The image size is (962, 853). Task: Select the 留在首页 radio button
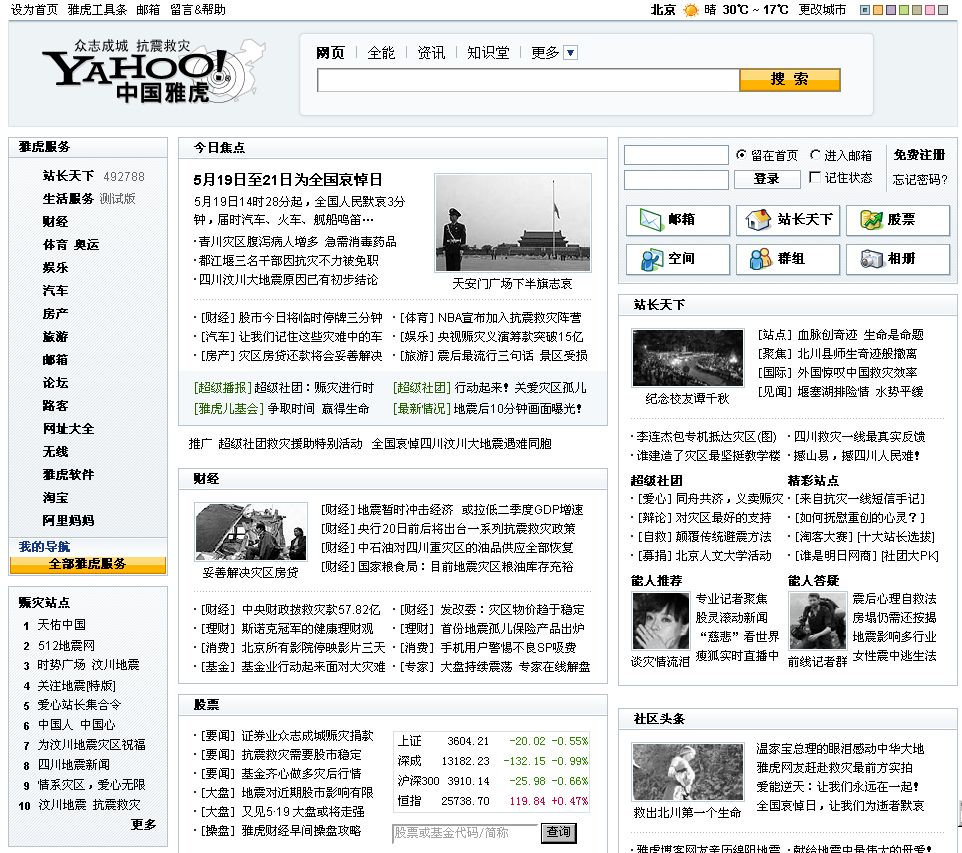point(741,155)
